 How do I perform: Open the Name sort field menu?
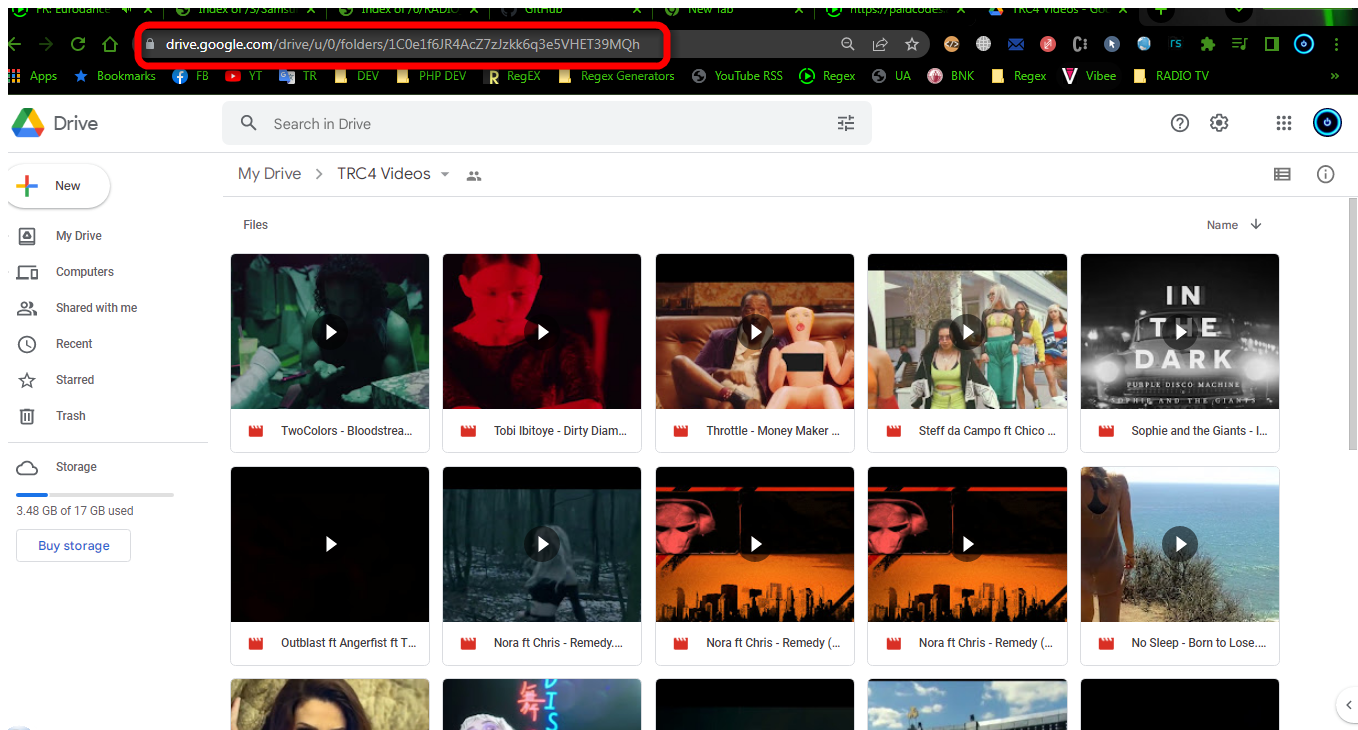tap(1222, 225)
